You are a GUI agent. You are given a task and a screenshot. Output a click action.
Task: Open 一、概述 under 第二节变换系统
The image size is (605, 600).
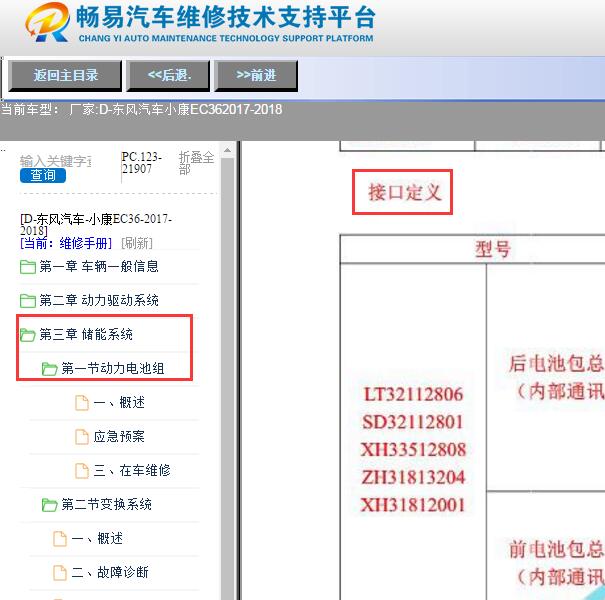coord(97,538)
